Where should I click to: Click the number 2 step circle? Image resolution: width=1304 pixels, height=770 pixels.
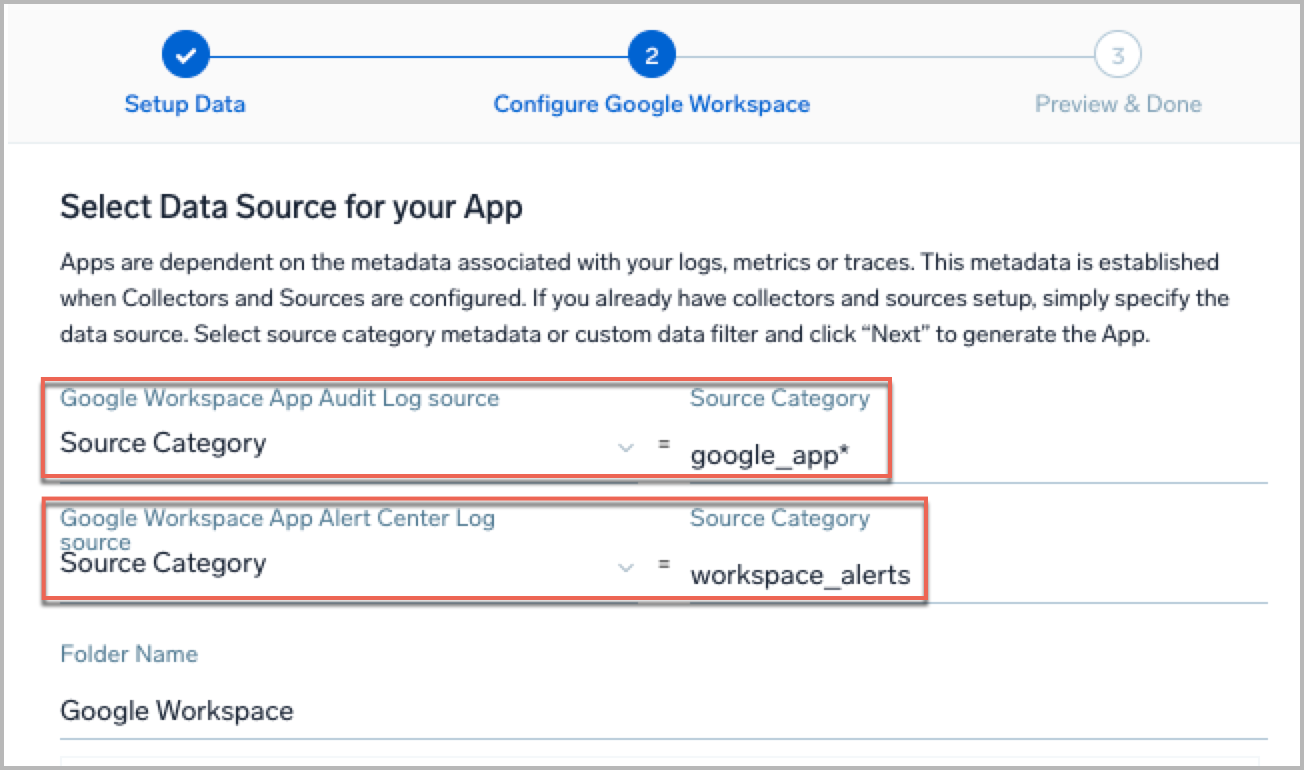[651, 54]
